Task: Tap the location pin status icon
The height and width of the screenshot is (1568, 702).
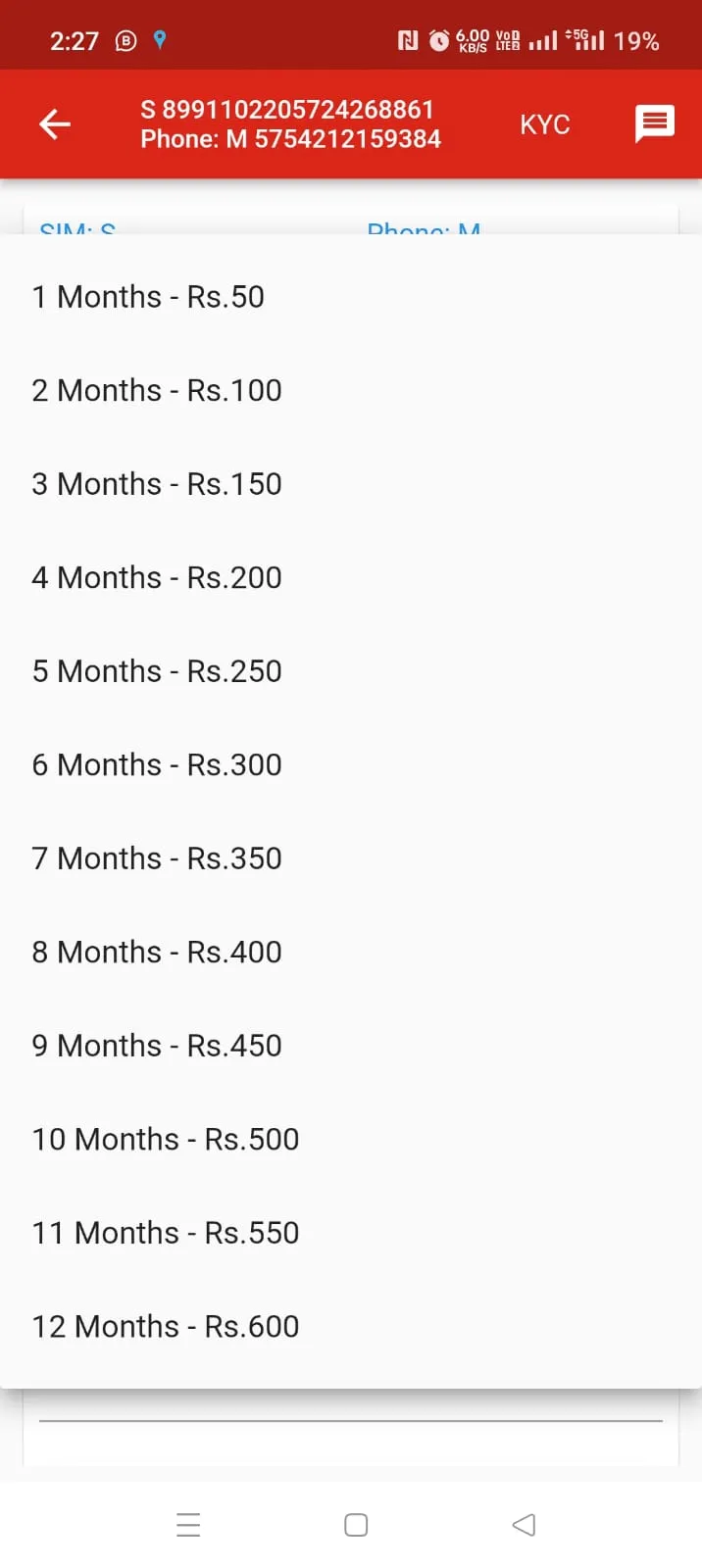Action: [x=160, y=40]
